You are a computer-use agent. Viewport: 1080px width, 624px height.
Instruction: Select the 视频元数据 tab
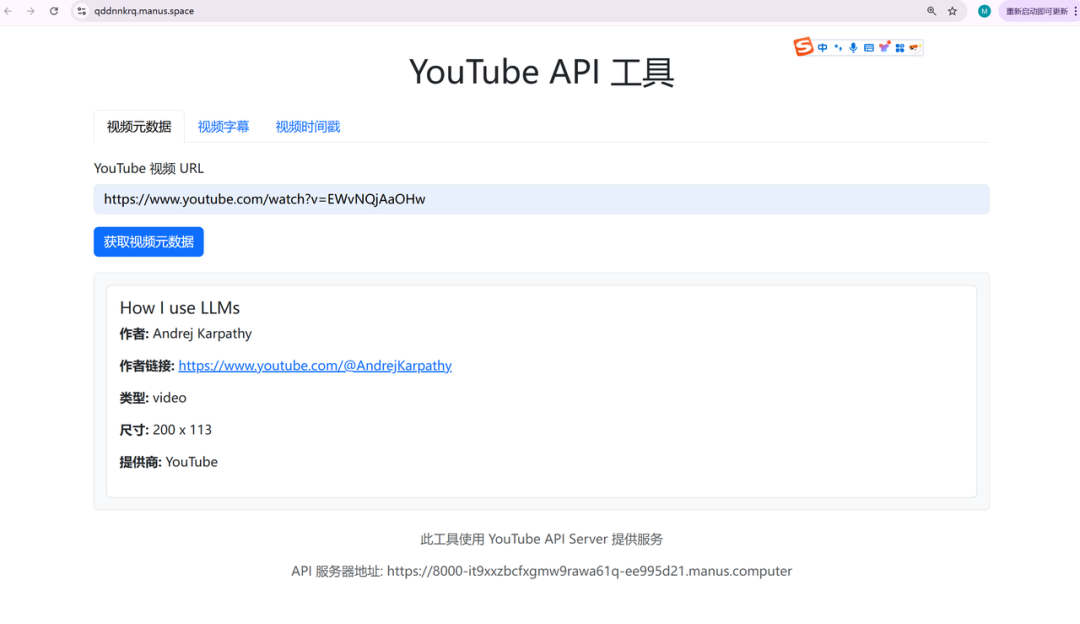pyautogui.click(x=139, y=127)
